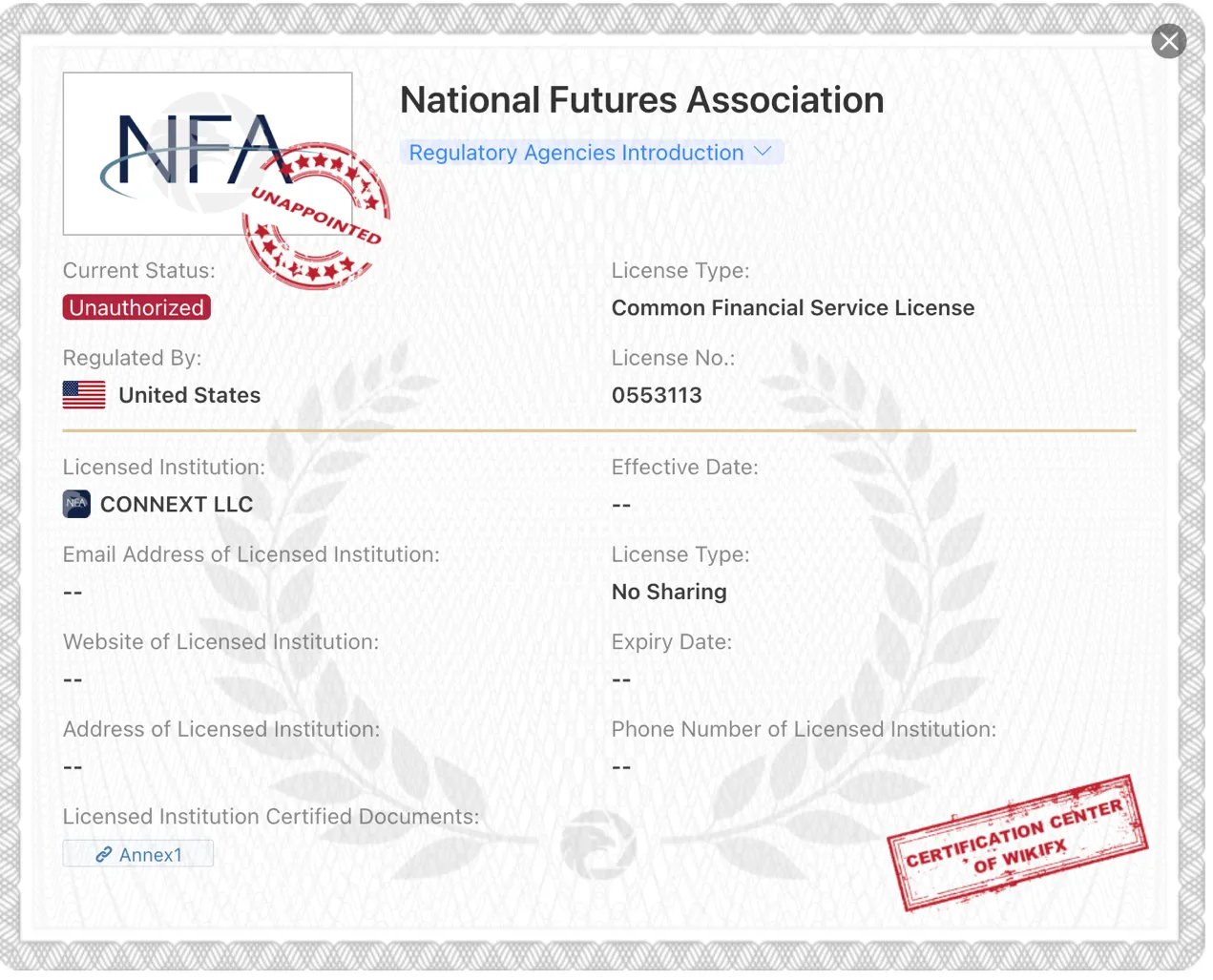1213x980 pixels.
Task: Close the certificate popup with the X
Action: tap(1168, 41)
